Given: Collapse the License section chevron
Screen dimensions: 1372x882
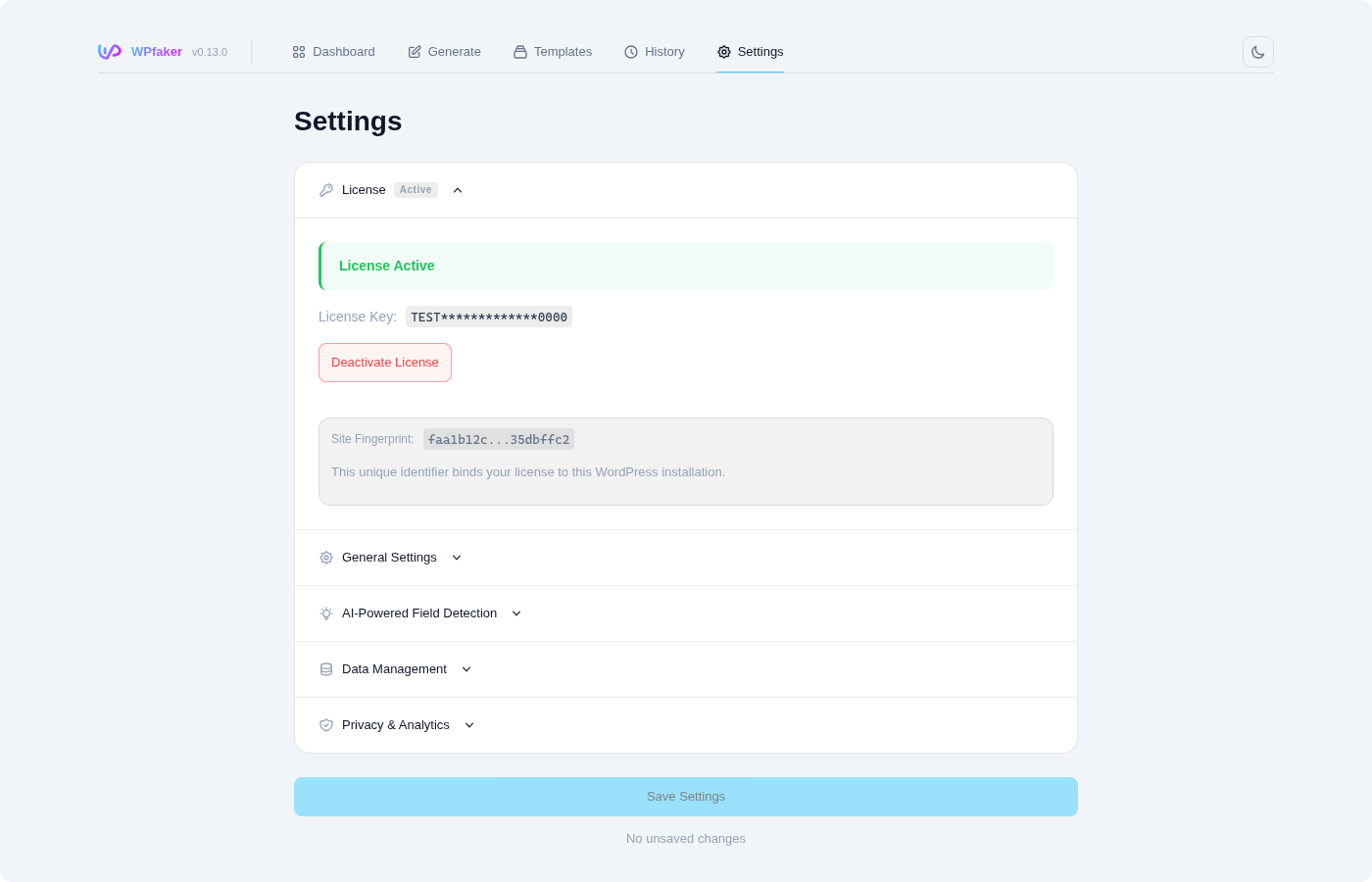Looking at the screenshot, I should (457, 189).
